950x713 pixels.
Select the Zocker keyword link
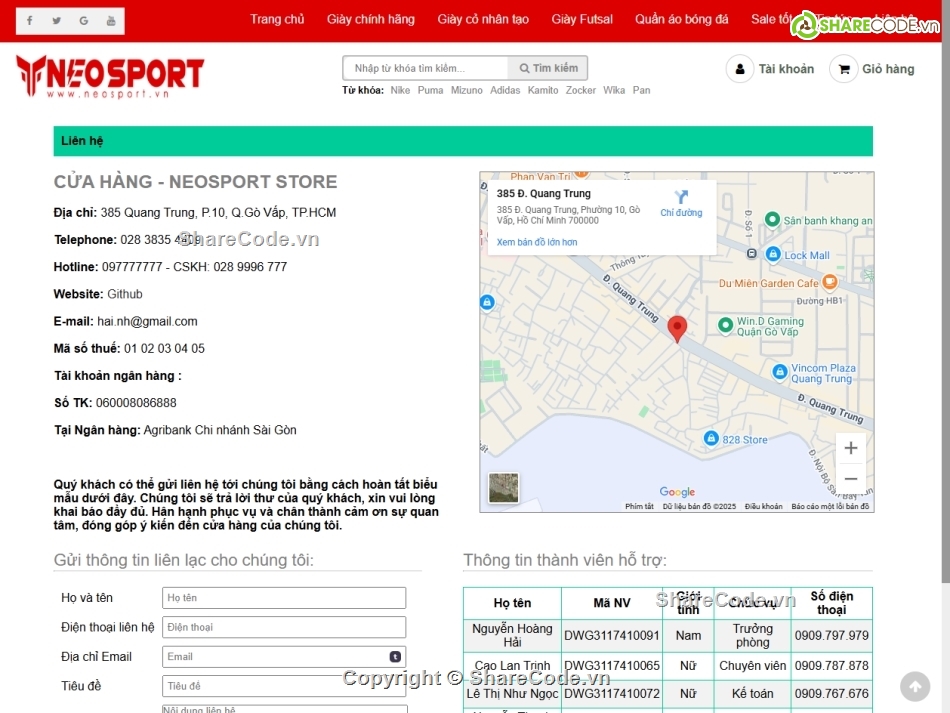580,90
